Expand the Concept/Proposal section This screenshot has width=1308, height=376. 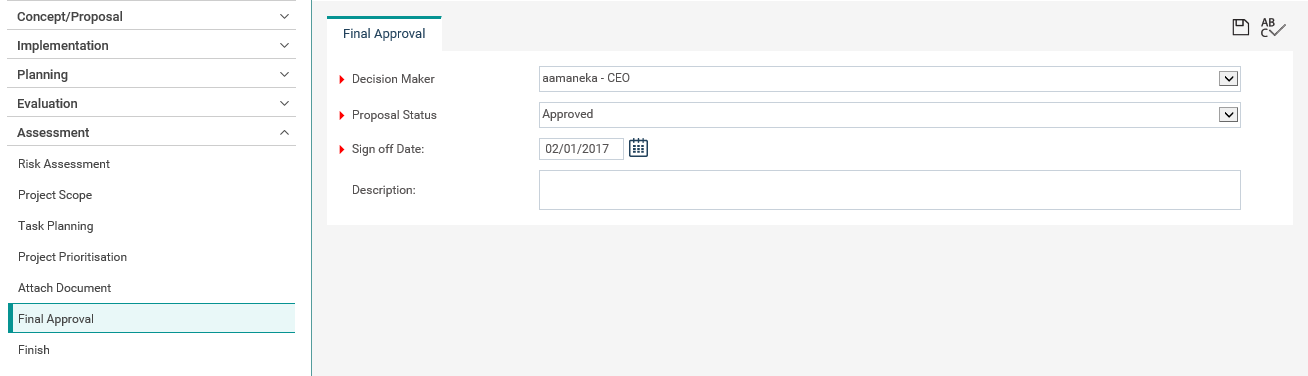[151, 16]
